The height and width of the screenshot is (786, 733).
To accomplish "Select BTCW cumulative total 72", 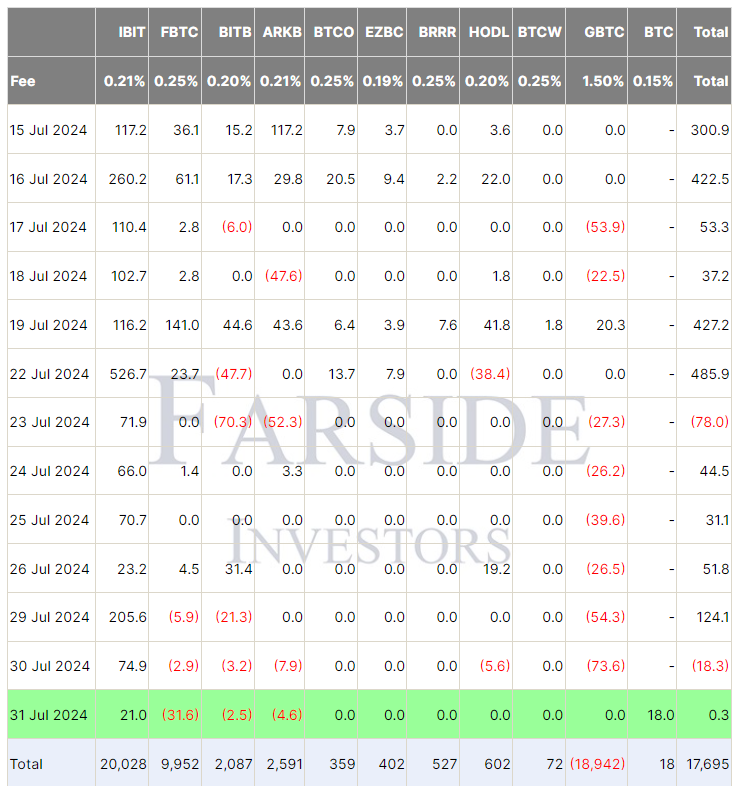I will [x=555, y=764].
